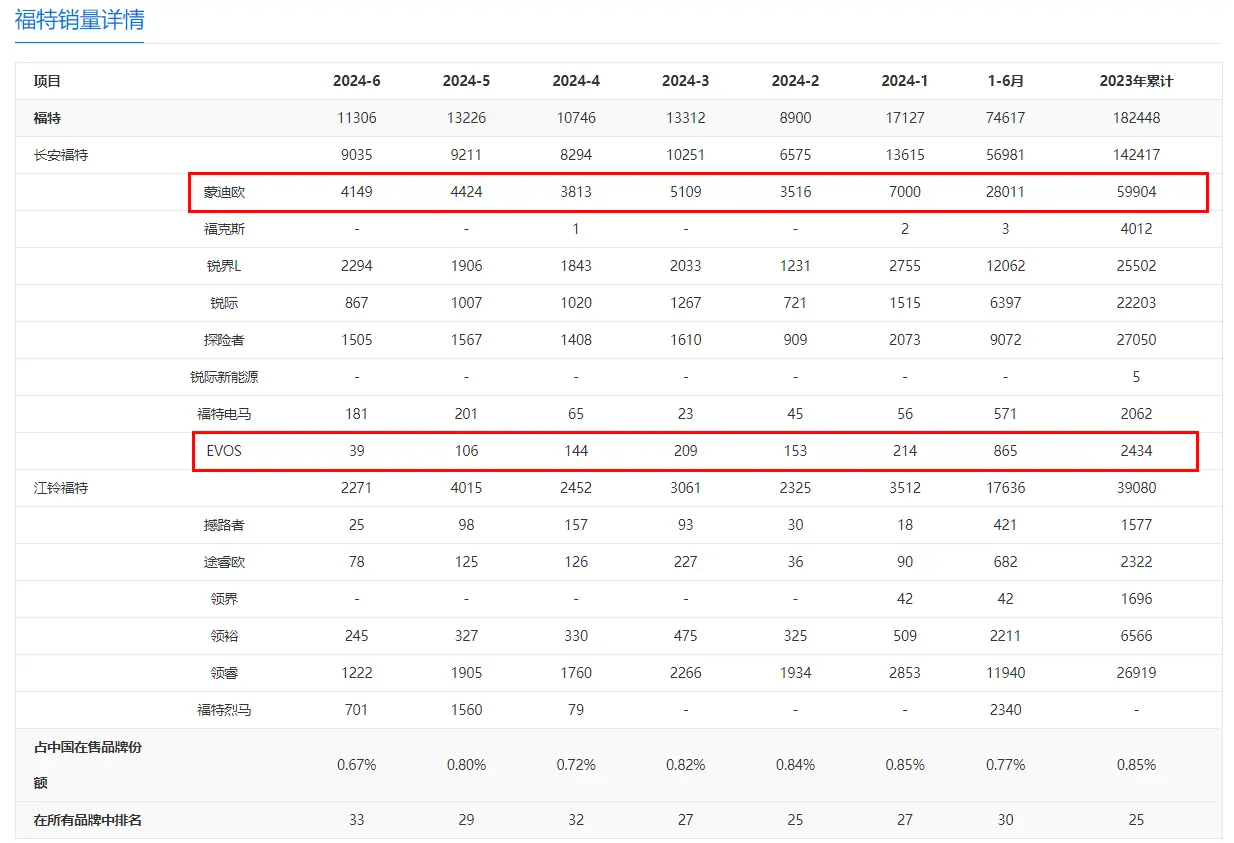This screenshot has width=1234, height=843.
Task: Click the 蒙迪欧 model name
Action: point(224,192)
